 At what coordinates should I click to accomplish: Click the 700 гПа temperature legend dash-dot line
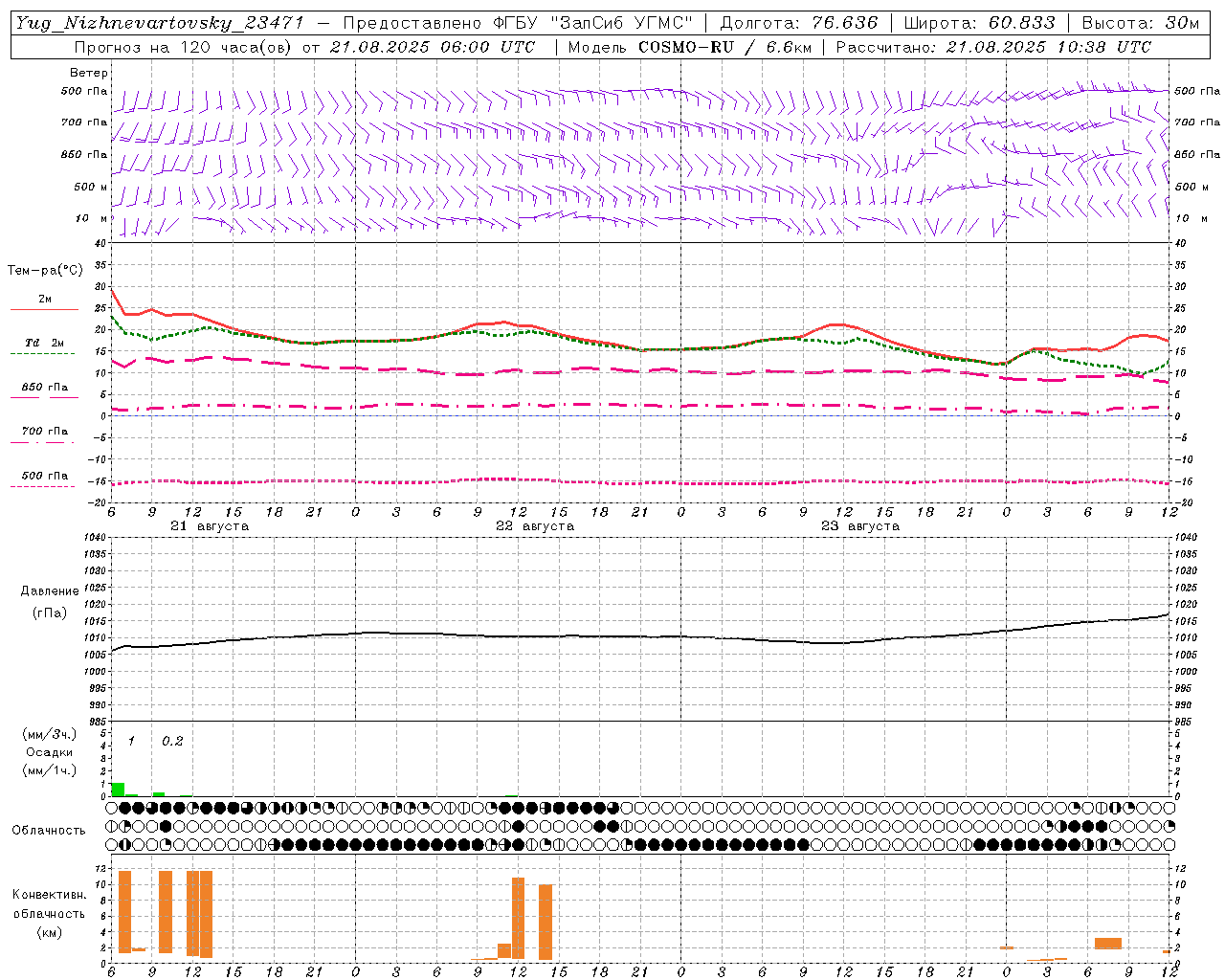coord(43,442)
